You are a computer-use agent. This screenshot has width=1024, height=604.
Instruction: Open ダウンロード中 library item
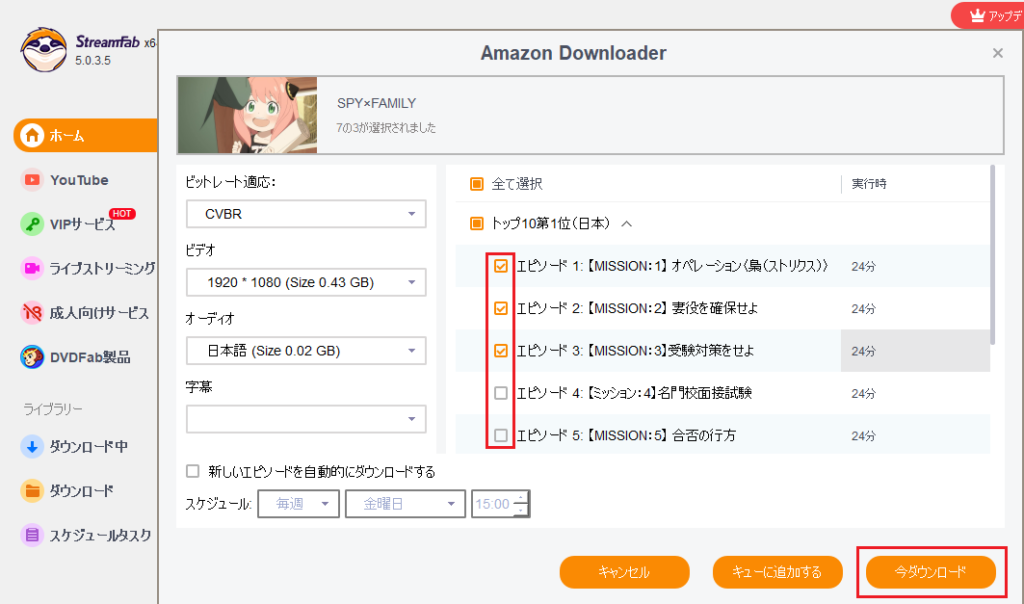click(89, 447)
